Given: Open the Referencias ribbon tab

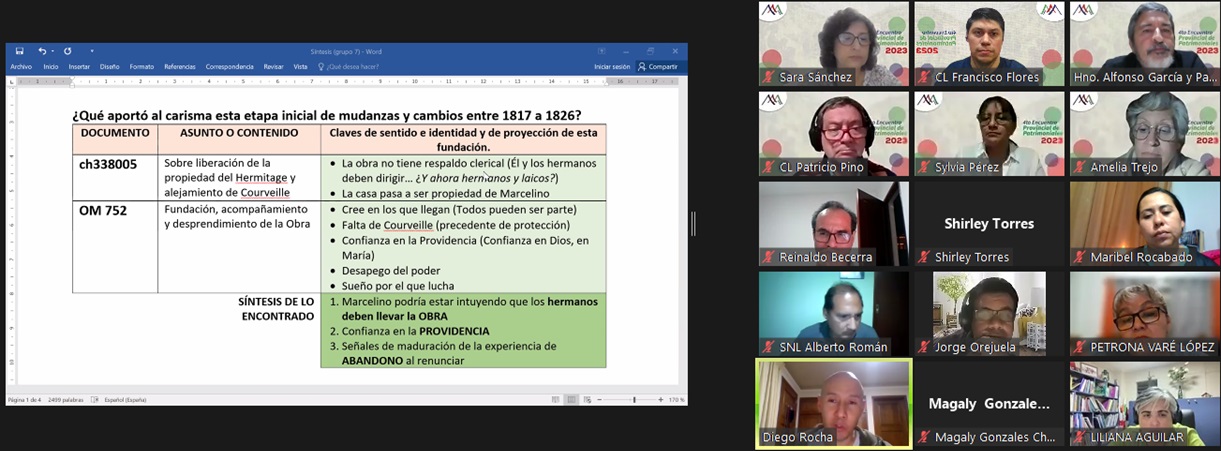Looking at the screenshot, I should click(x=180, y=67).
